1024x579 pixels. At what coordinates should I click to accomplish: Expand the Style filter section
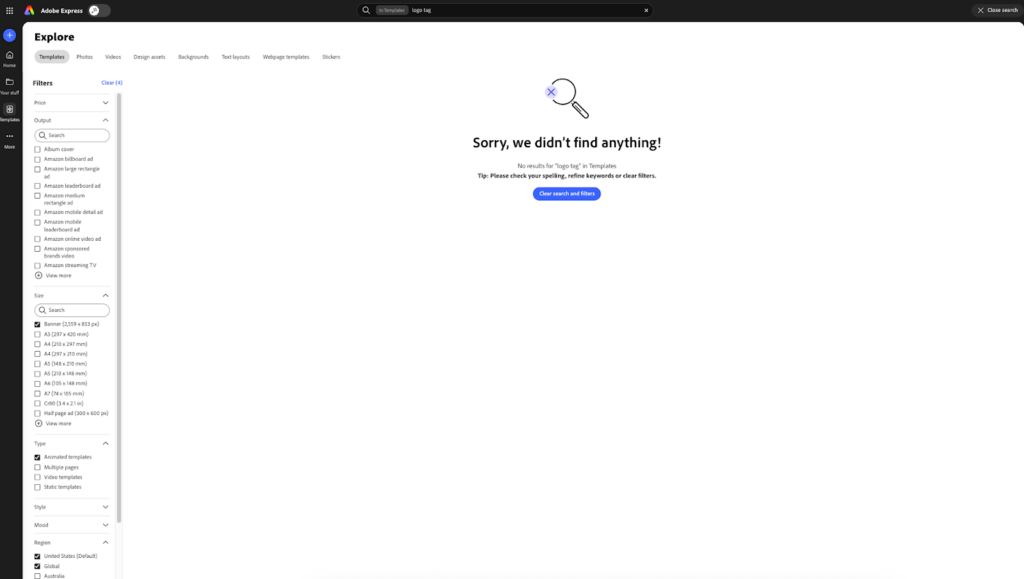point(105,507)
